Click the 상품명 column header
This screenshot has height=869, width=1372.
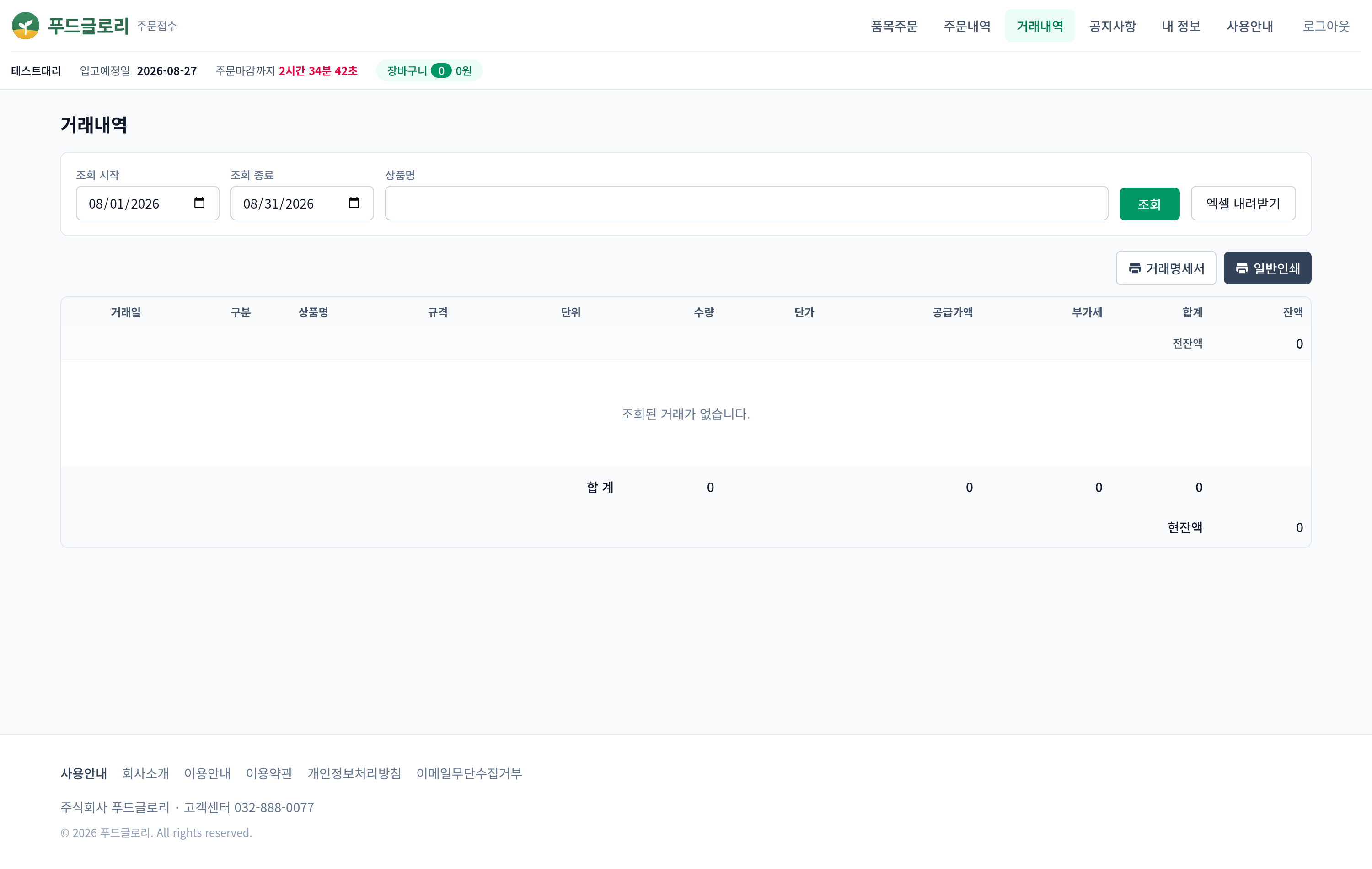tap(313, 312)
